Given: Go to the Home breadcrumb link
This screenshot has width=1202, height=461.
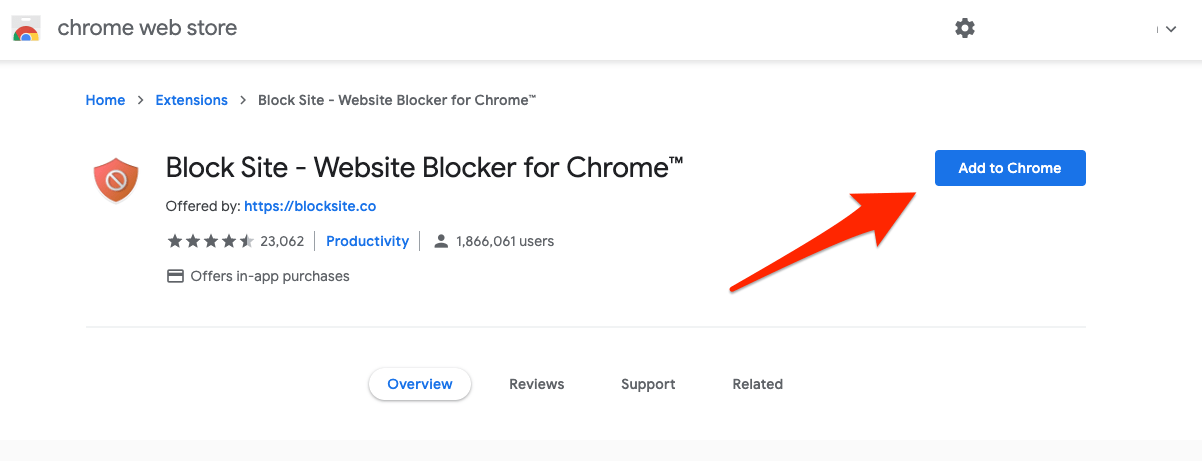Looking at the screenshot, I should point(105,100).
